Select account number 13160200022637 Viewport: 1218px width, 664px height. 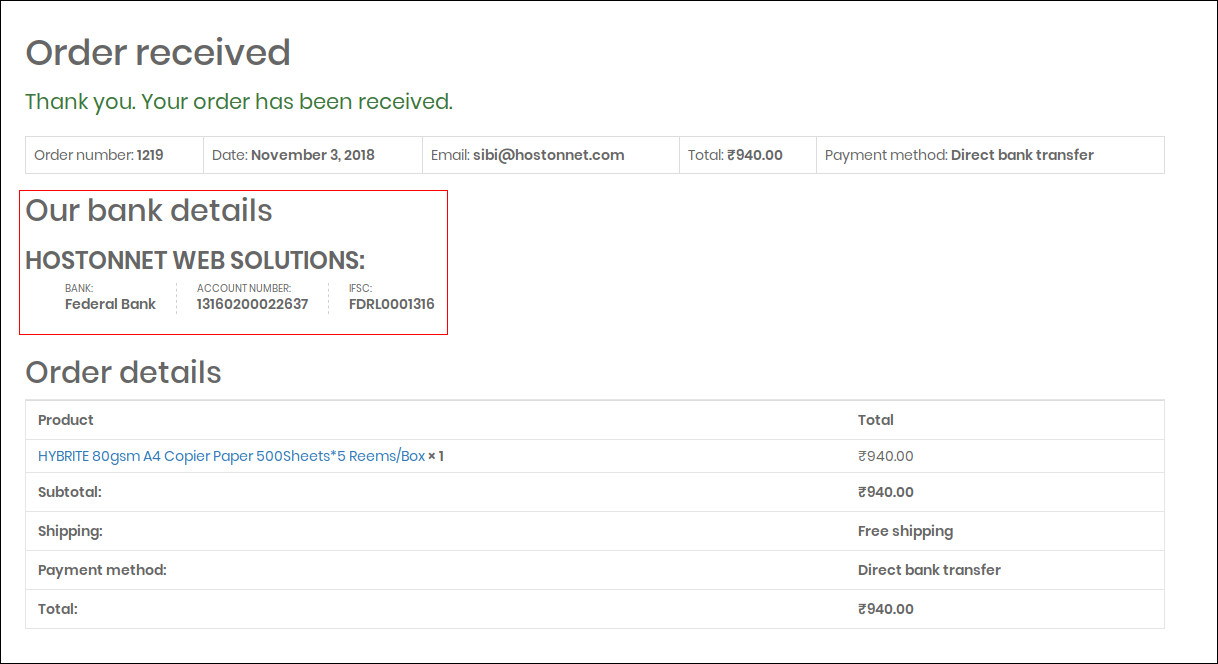[x=252, y=304]
